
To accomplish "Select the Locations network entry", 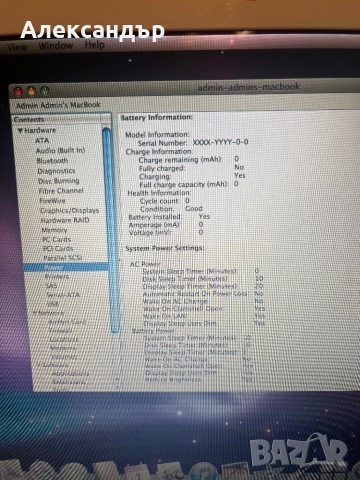I will tap(64, 339).
